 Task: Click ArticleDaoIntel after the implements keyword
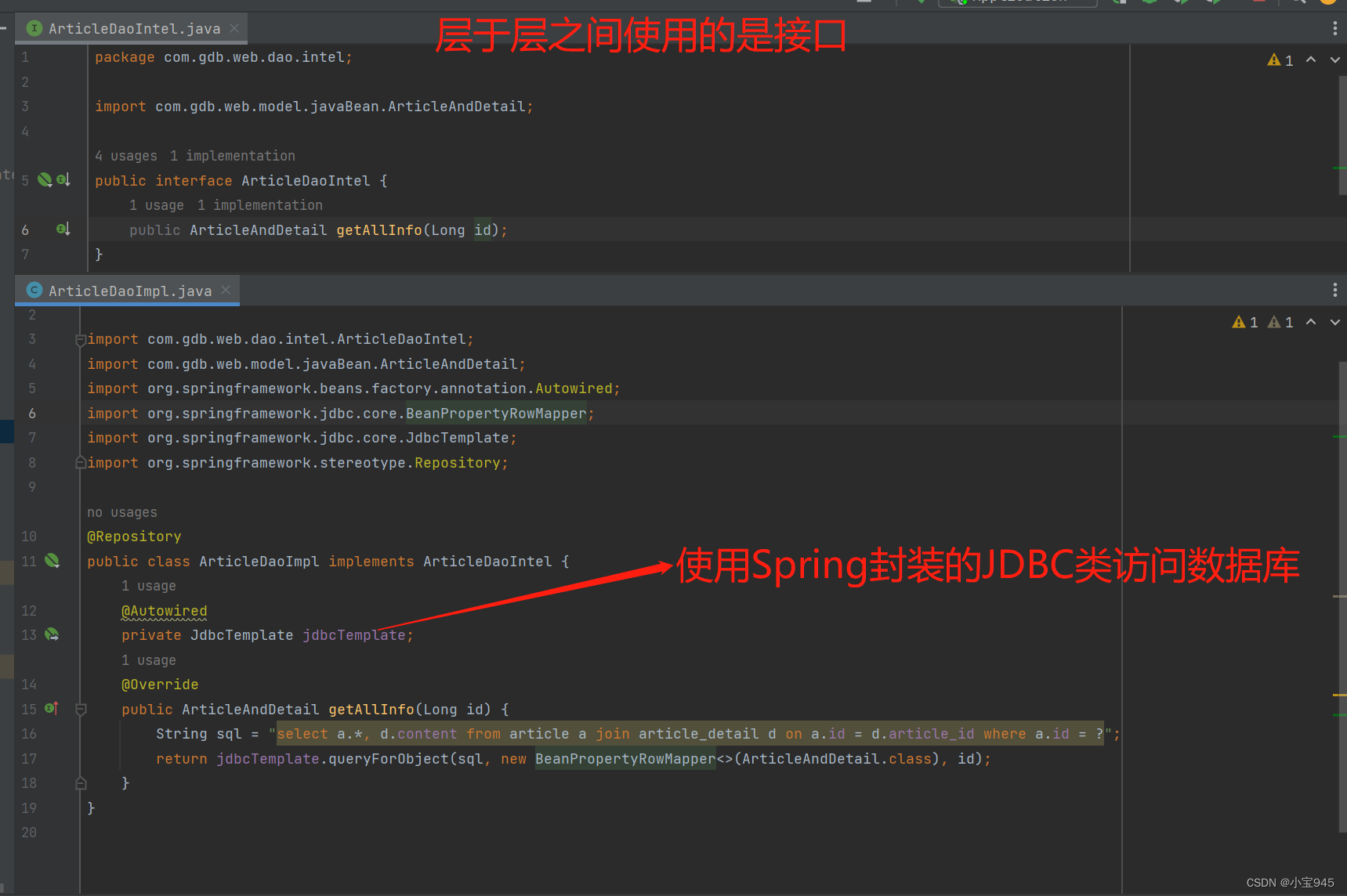[x=487, y=562]
